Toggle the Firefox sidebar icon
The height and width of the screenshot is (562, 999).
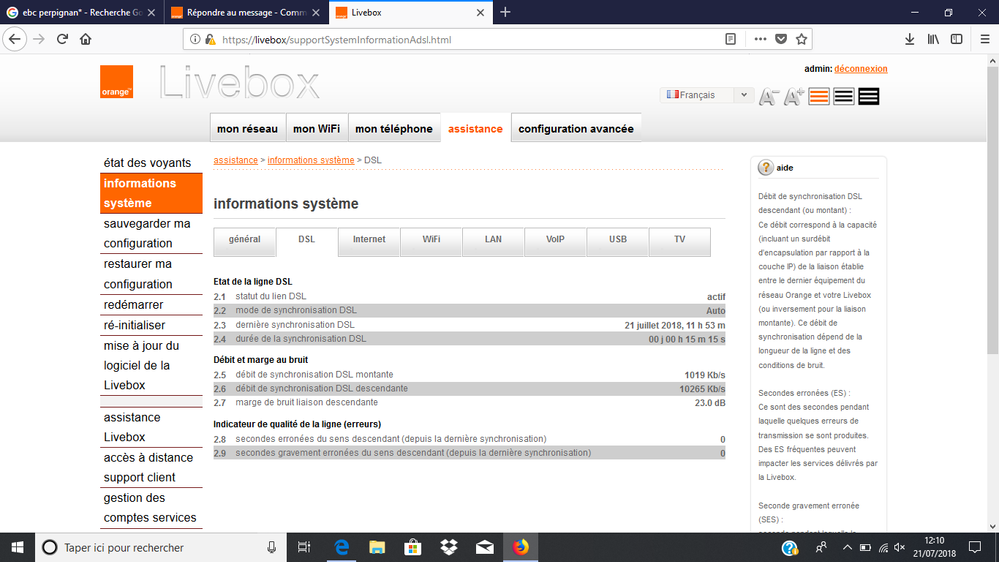point(956,40)
